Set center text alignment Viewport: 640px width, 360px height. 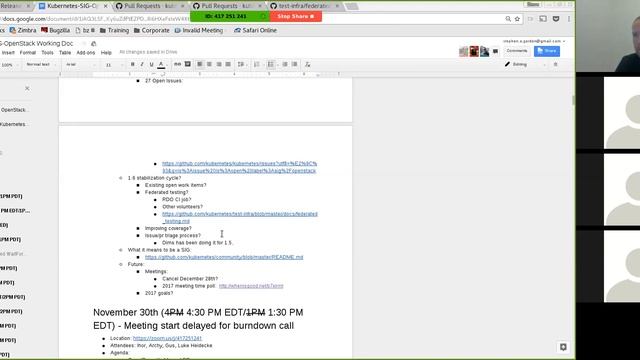[x=209, y=64]
